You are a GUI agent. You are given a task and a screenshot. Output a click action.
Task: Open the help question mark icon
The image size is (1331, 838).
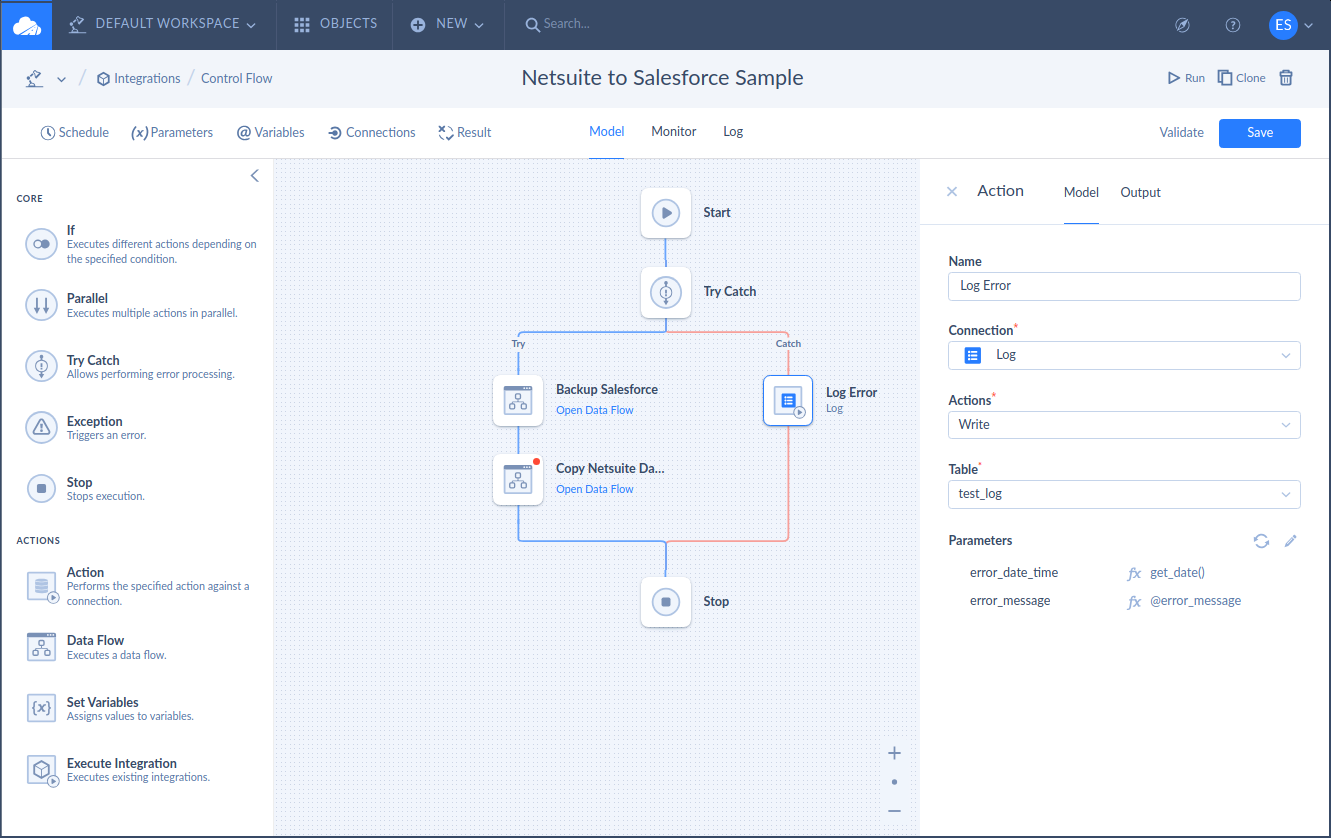[x=1233, y=25]
